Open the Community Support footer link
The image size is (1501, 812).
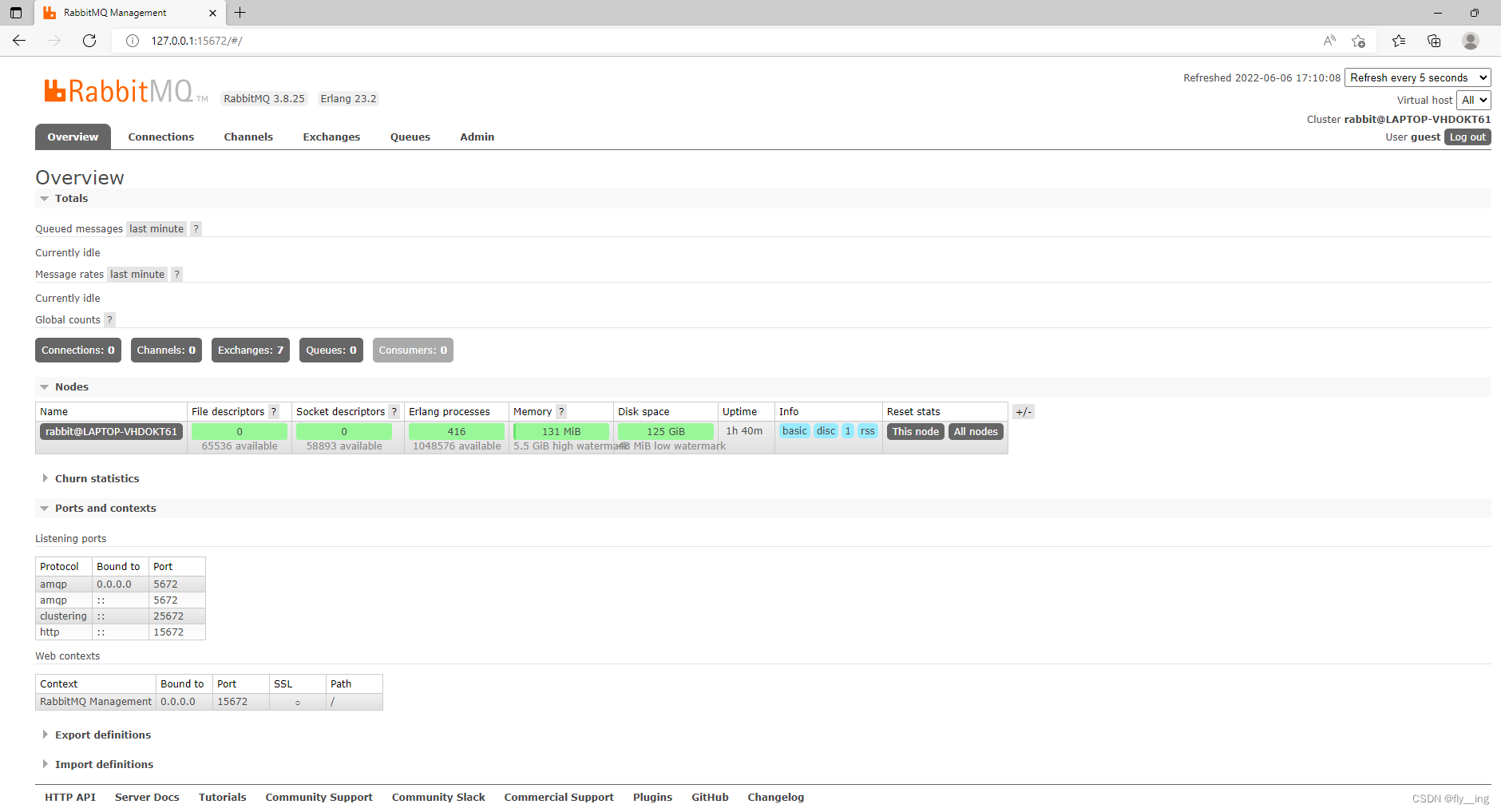click(x=319, y=798)
